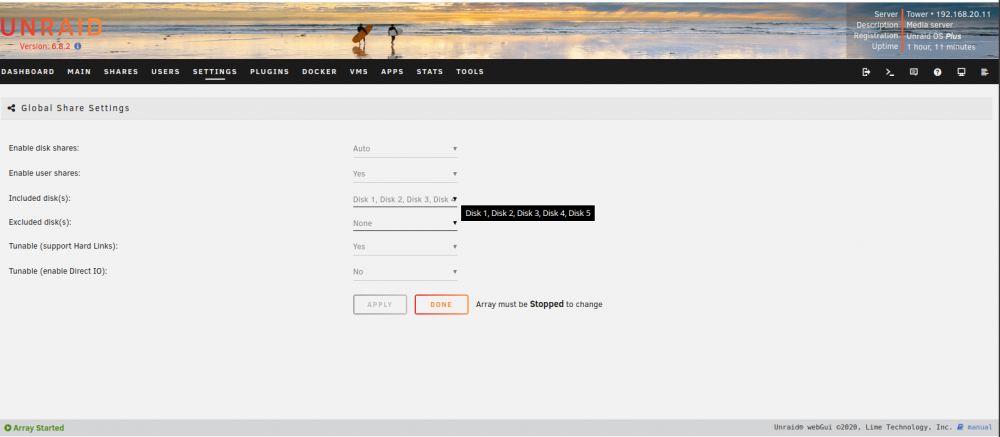This screenshot has height=437, width=1000.
Task: Open the Apps tab
Action: tap(392, 72)
